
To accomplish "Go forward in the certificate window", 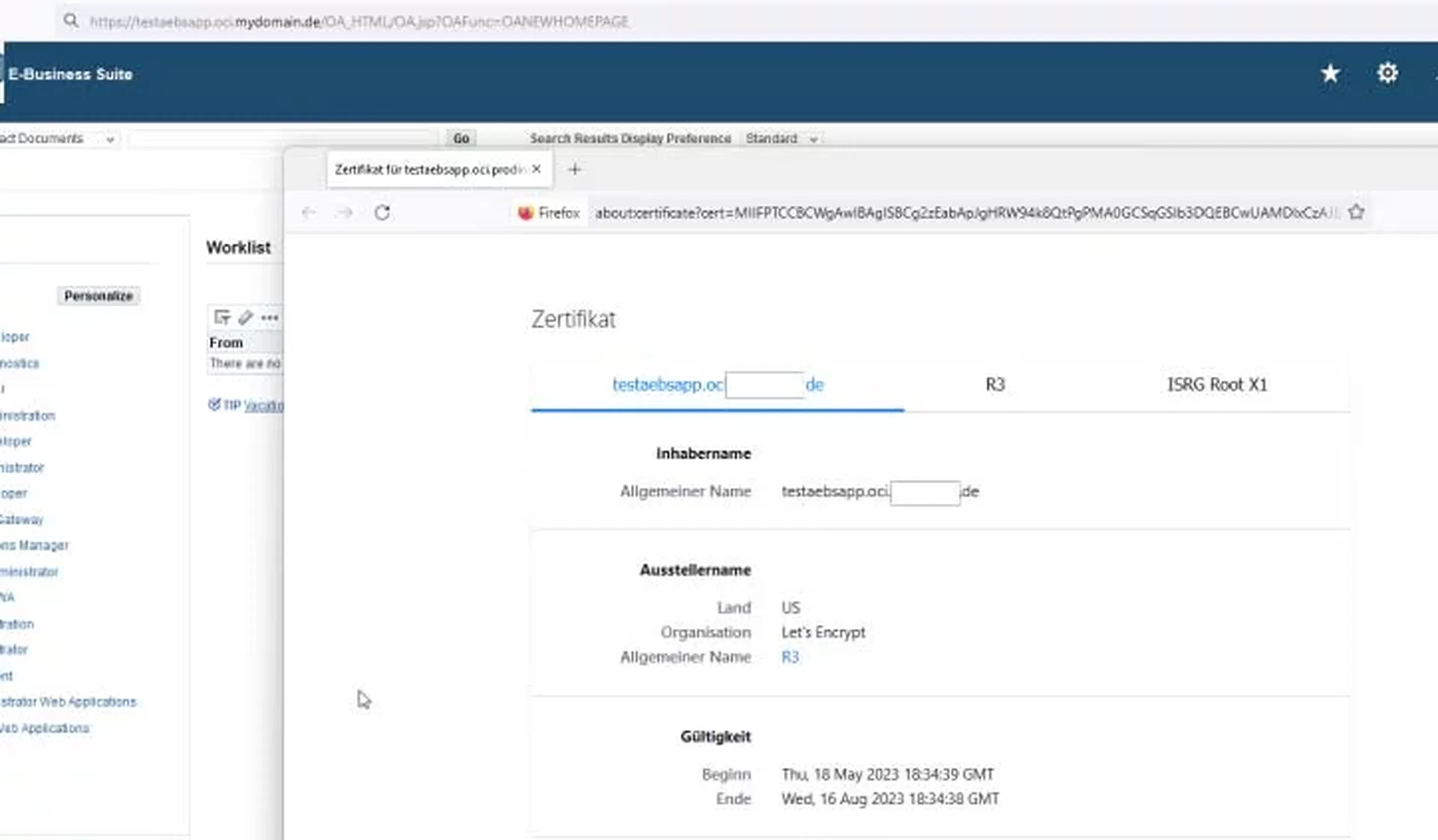I will coord(345,213).
